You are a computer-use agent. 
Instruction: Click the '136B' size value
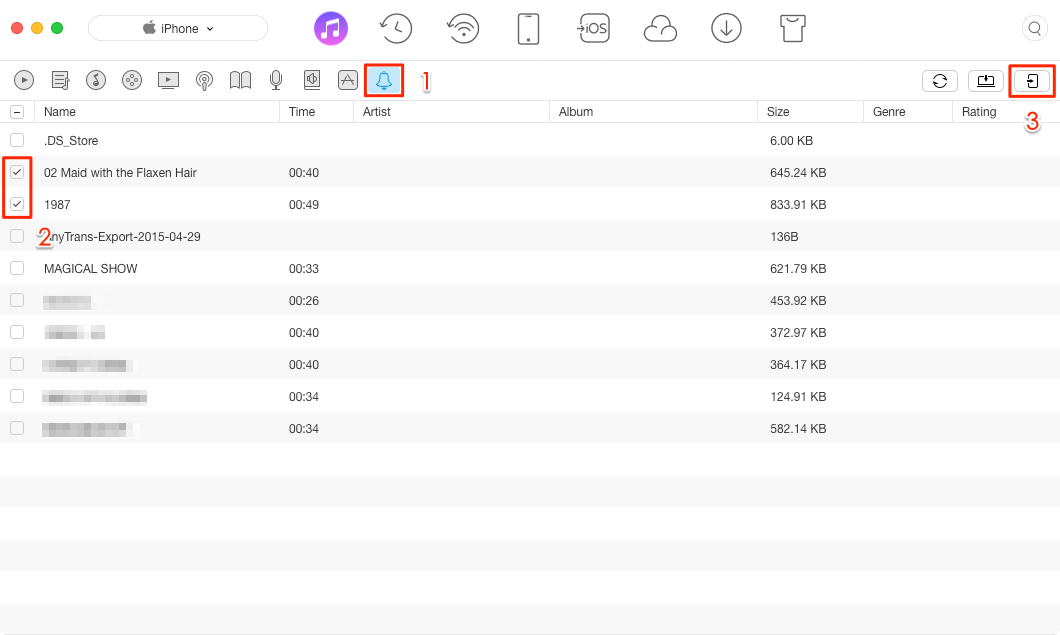pos(784,237)
